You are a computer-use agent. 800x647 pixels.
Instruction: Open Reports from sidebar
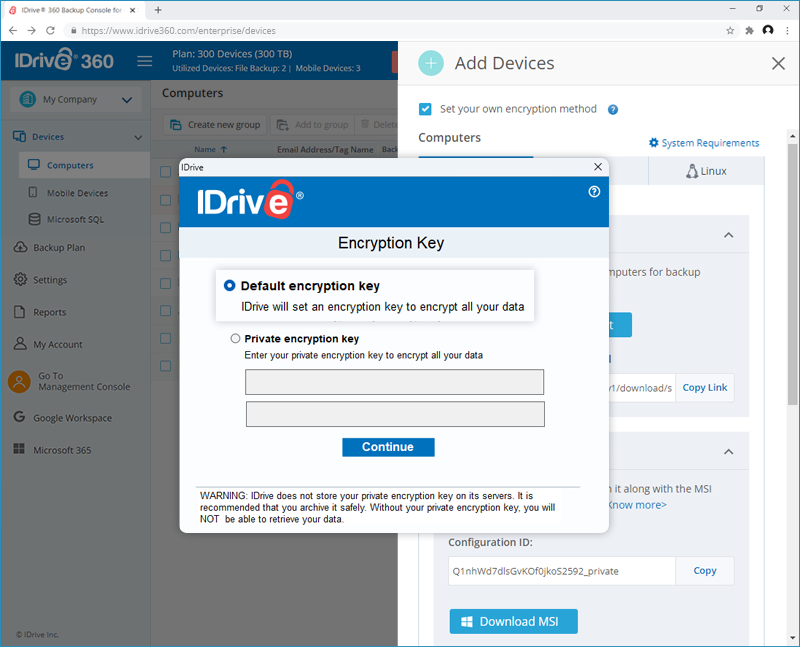[x=49, y=312]
